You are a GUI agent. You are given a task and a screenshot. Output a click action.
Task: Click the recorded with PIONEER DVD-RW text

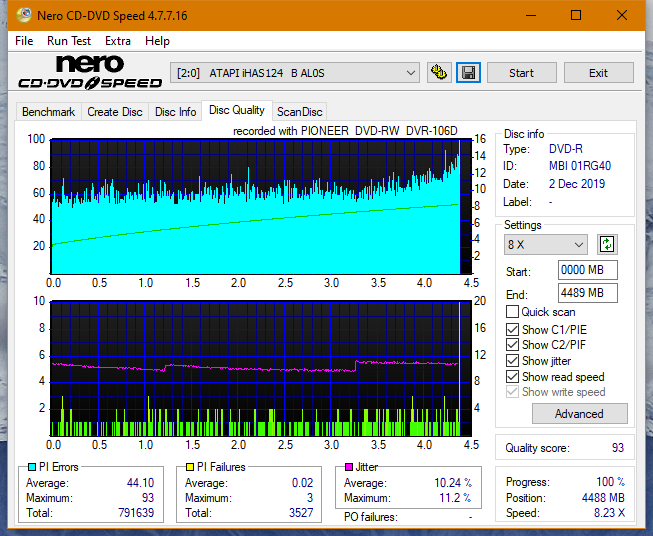pyautogui.click(x=345, y=131)
